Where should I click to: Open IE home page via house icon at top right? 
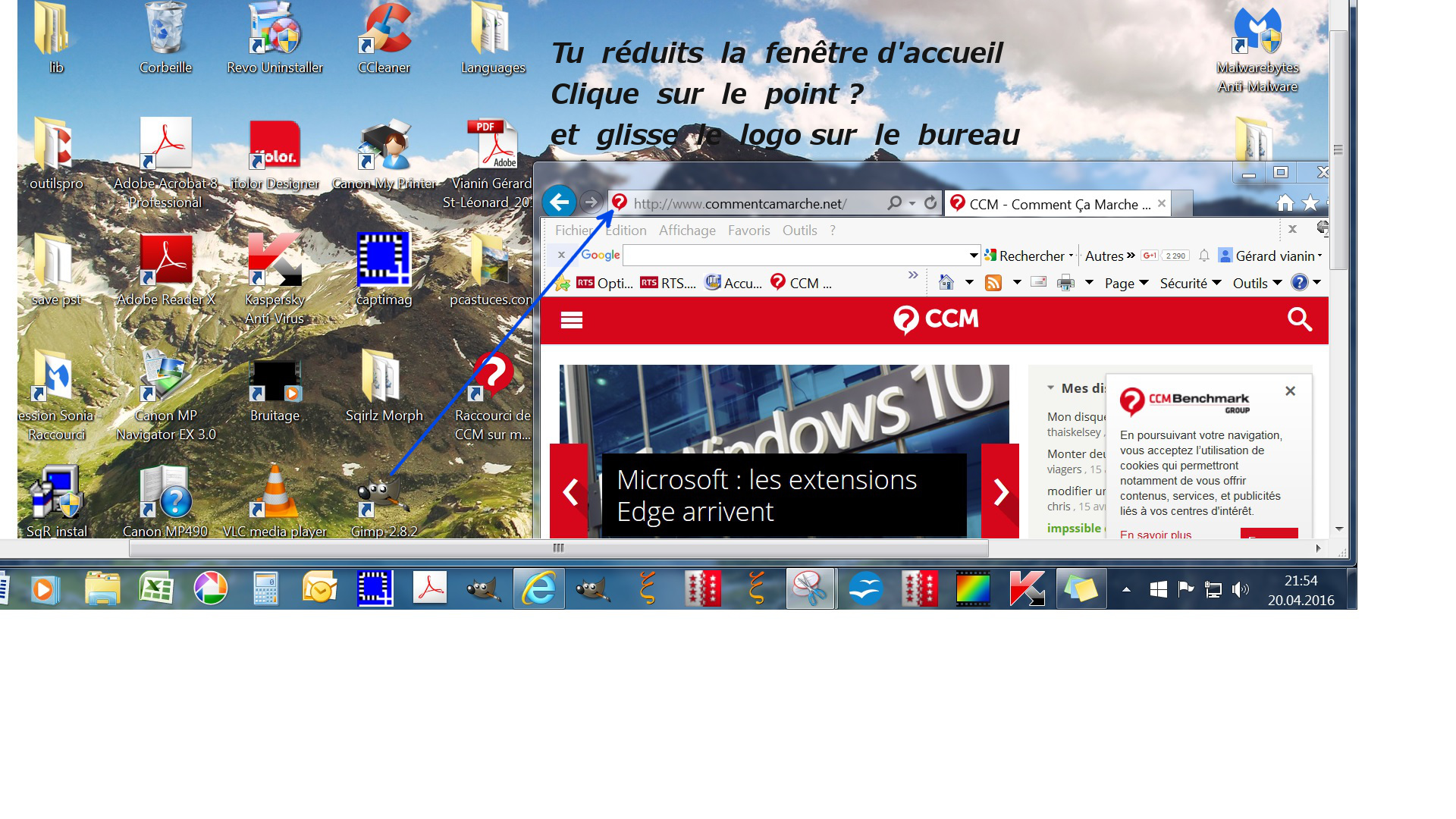click(1285, 203)
